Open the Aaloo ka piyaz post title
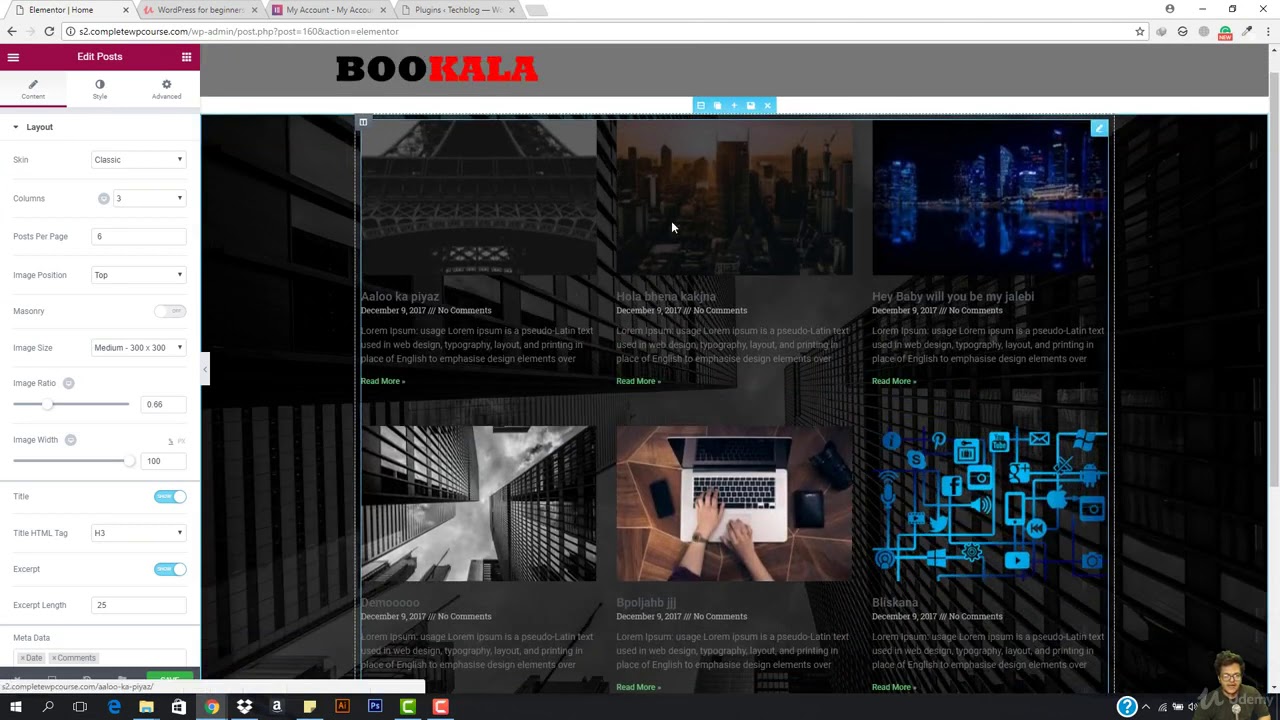The width and height of the screenshot is (1280, 720). 400,296
